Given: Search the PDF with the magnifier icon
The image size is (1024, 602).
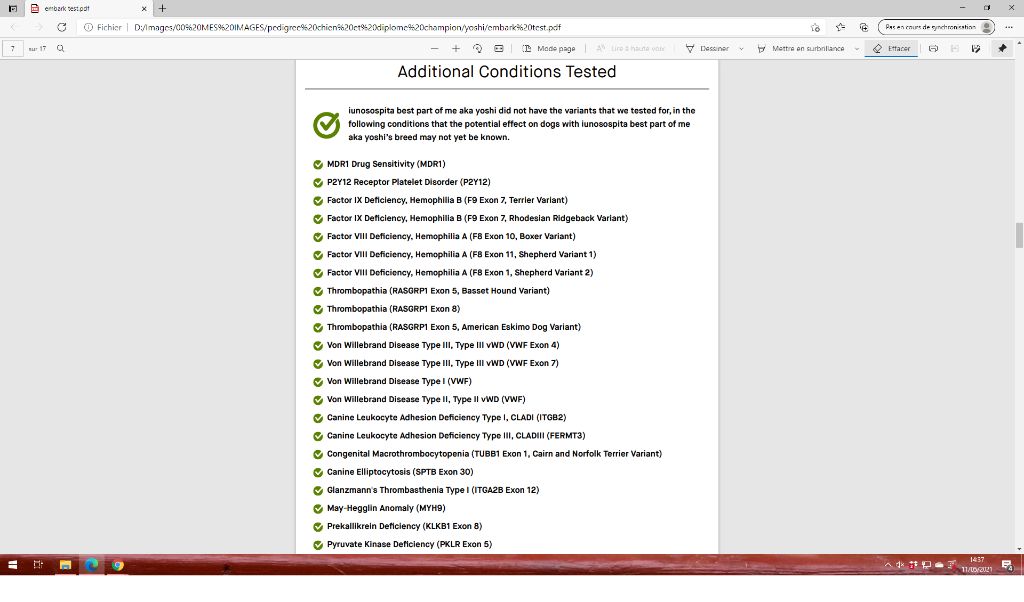Looking at the screenshot, I should click(x=61, y=48).
